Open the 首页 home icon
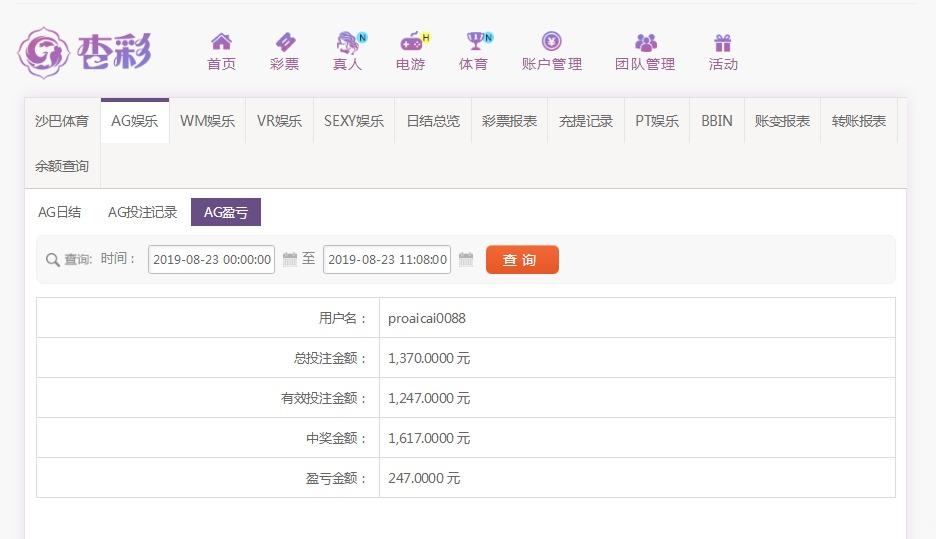The height and width of the screenshot is (539, 936). coord(221,42)
